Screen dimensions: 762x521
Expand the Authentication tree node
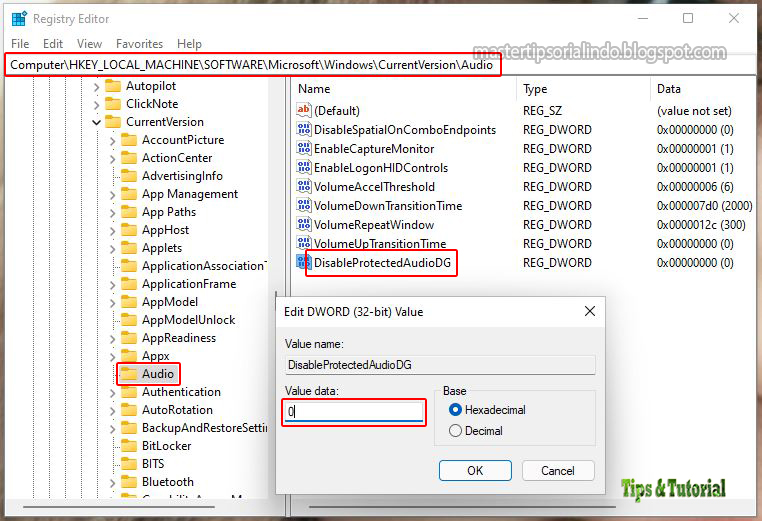tap(112, 393)
